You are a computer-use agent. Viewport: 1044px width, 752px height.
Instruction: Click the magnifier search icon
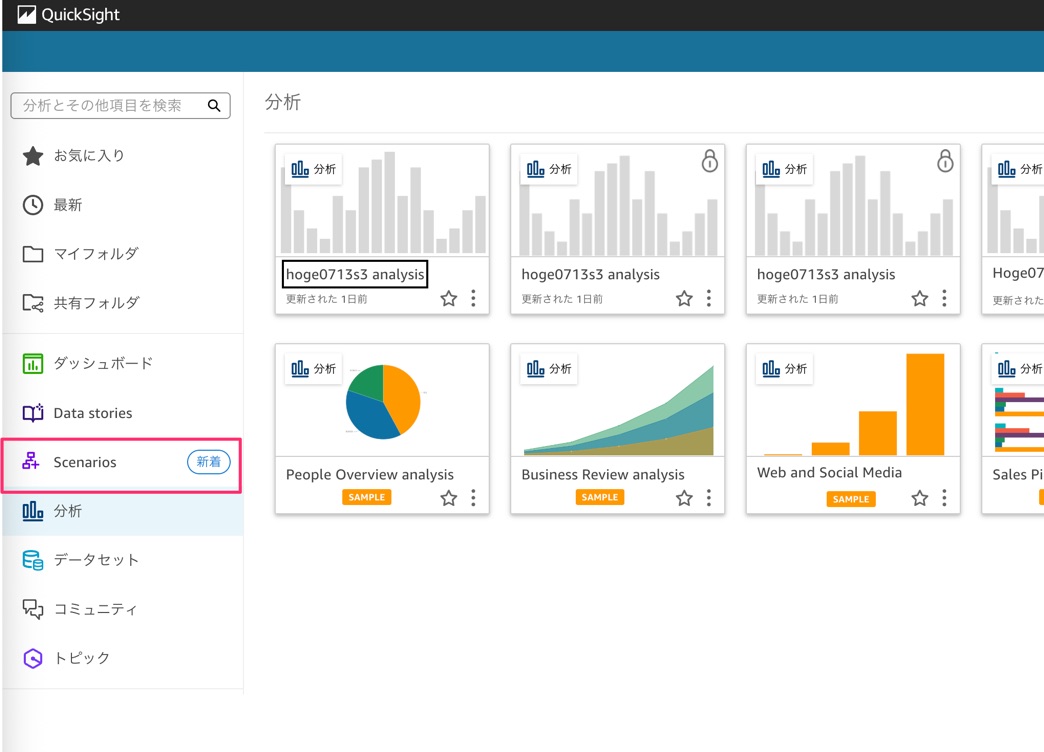[x=214, y=105]
